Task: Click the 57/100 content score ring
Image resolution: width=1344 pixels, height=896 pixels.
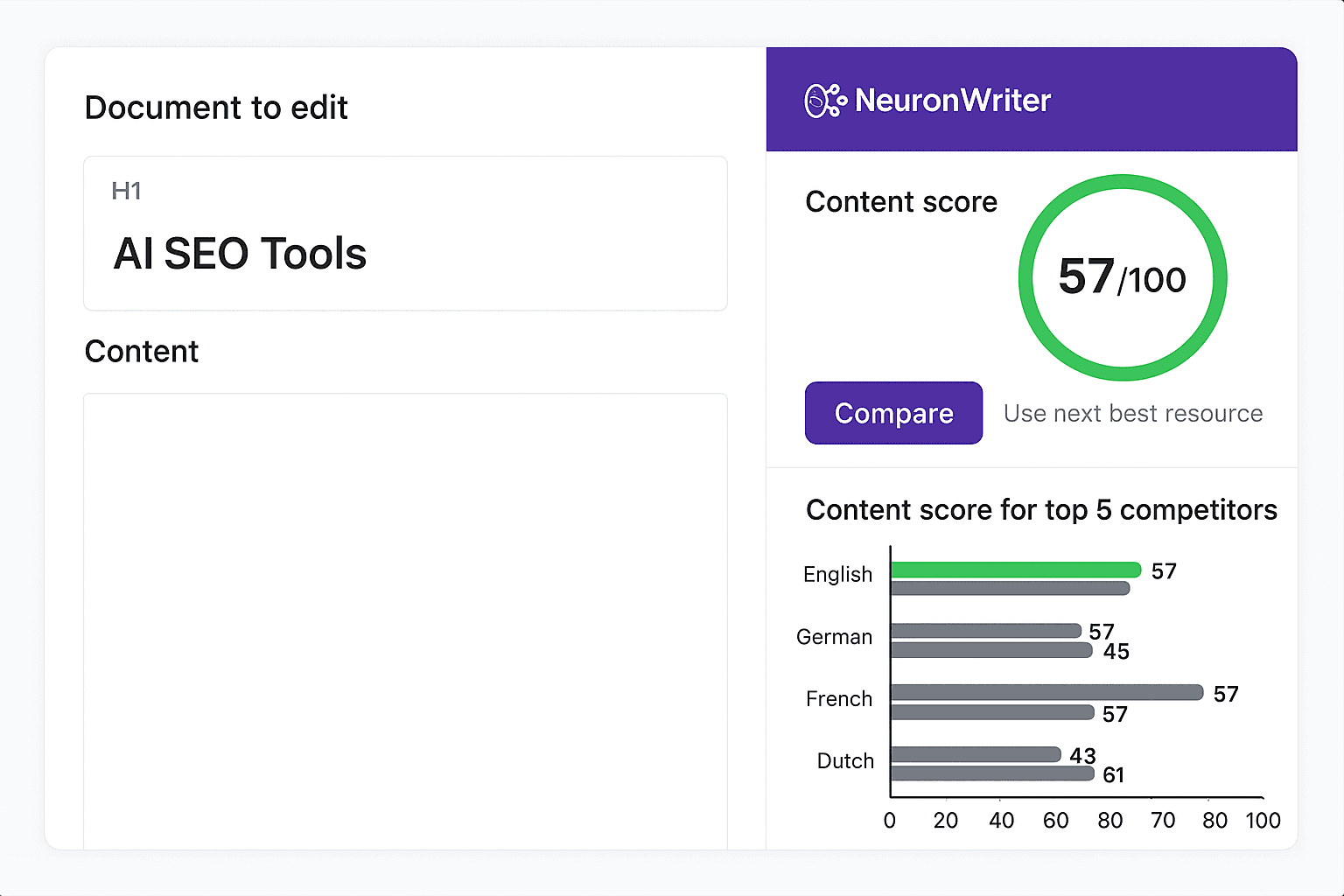Action: coord(1123,277)
